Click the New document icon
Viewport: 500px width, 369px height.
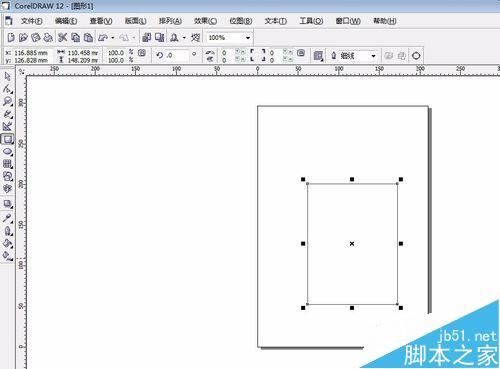[x=11, y=37]
